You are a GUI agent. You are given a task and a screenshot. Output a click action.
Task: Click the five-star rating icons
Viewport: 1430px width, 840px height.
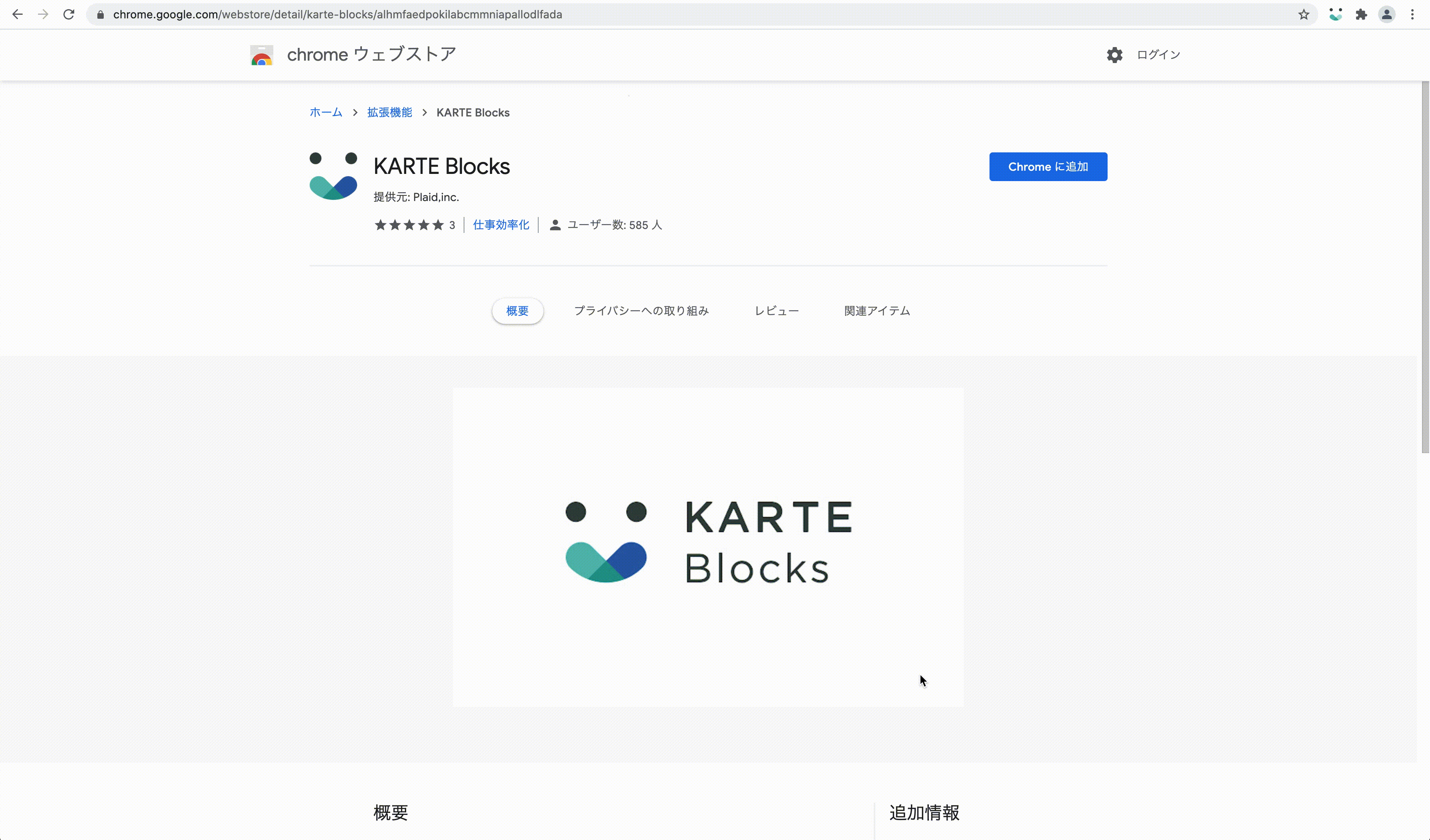coord(409,225)
